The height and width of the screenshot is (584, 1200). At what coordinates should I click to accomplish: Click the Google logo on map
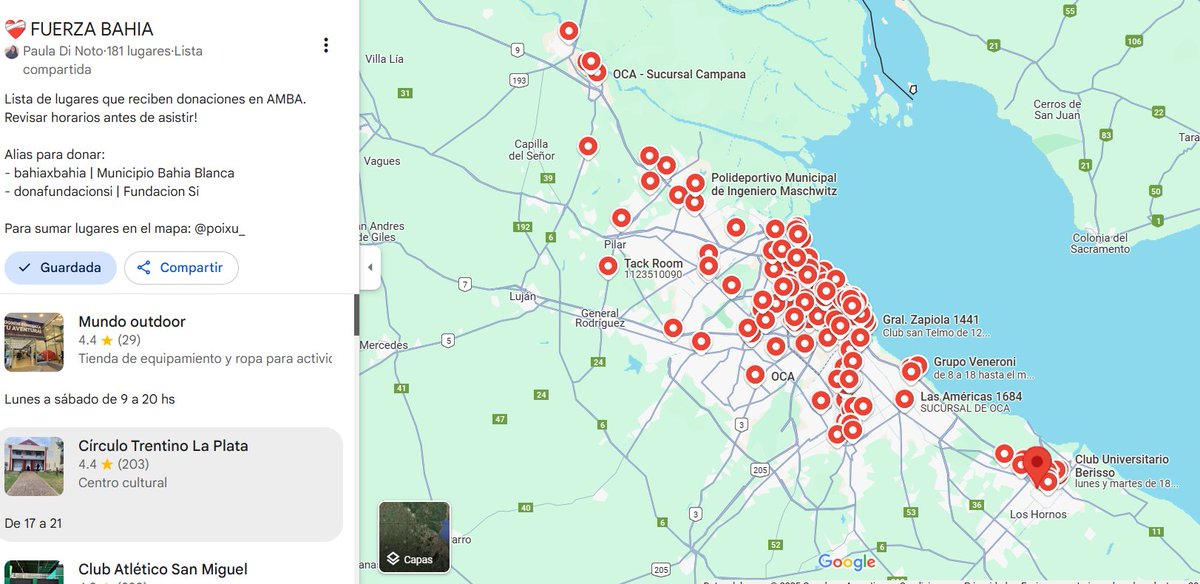846,562
